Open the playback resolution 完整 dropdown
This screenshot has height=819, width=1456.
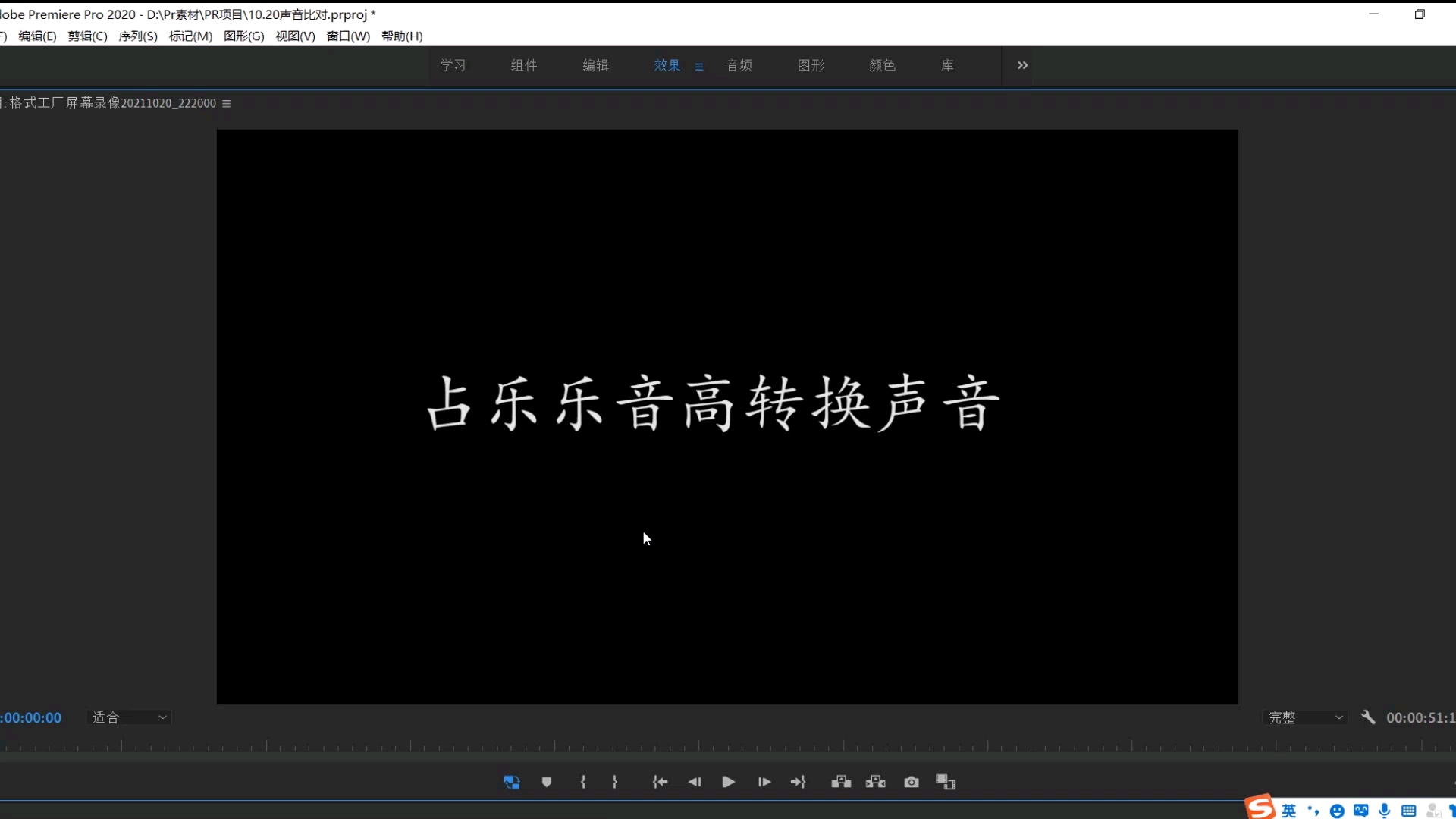pyautogui.click(x=1306, y=717)
